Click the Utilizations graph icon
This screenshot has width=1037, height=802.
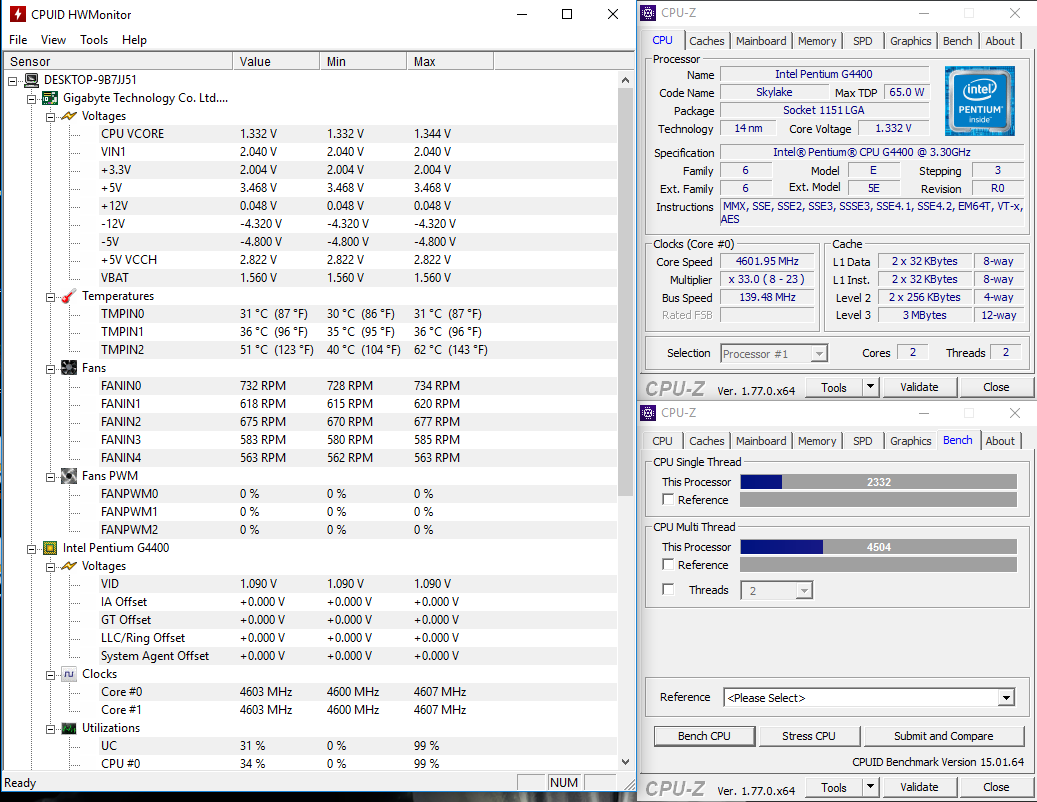point(69,729)
